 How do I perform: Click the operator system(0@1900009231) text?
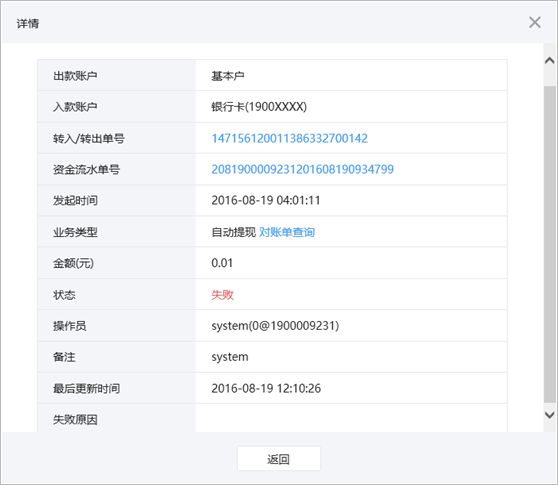coord(275,326)
